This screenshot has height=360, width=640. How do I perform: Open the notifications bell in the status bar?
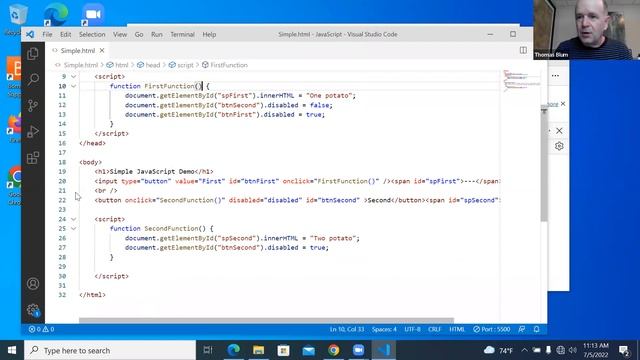click(536, 329)
